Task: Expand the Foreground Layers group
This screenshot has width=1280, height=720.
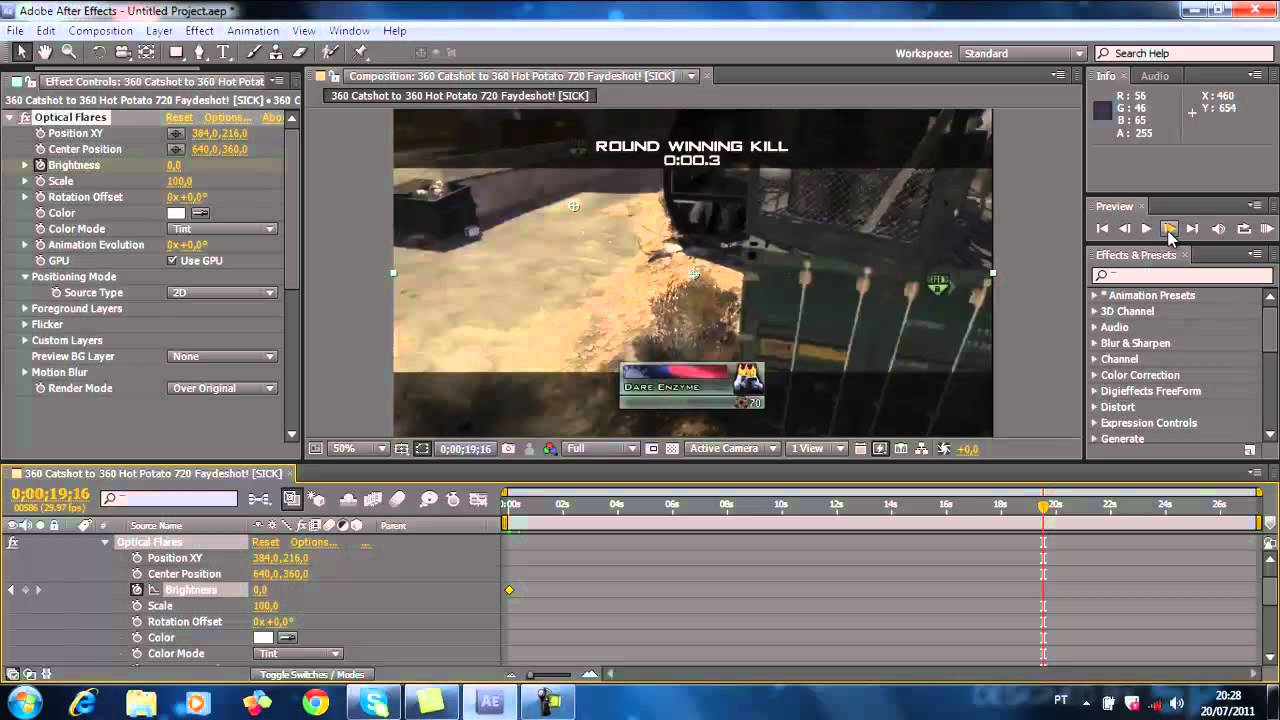Action: click(x=25, y=309)
